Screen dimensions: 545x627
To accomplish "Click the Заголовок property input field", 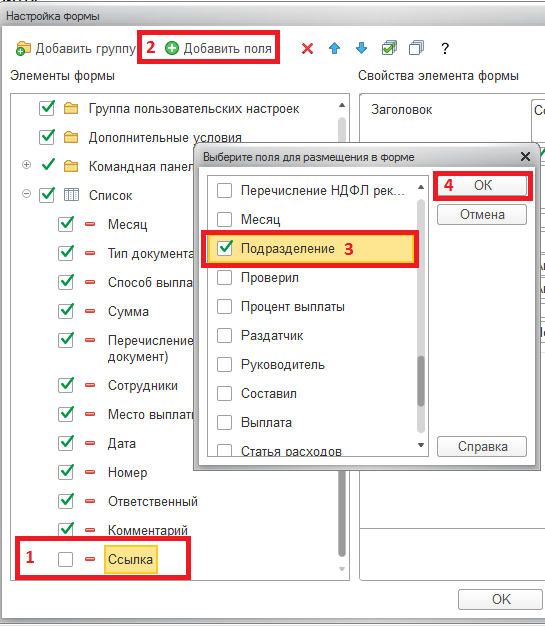I will tap(538, 119).
